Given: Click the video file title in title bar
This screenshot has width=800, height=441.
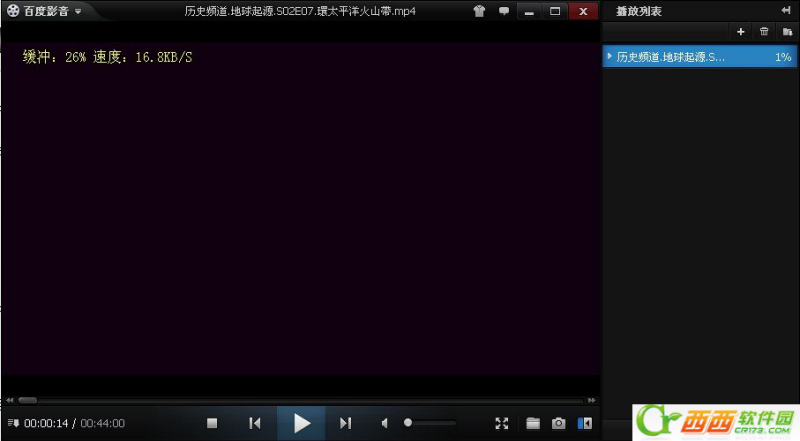Looking at the screenshot, I should (300, 11).
